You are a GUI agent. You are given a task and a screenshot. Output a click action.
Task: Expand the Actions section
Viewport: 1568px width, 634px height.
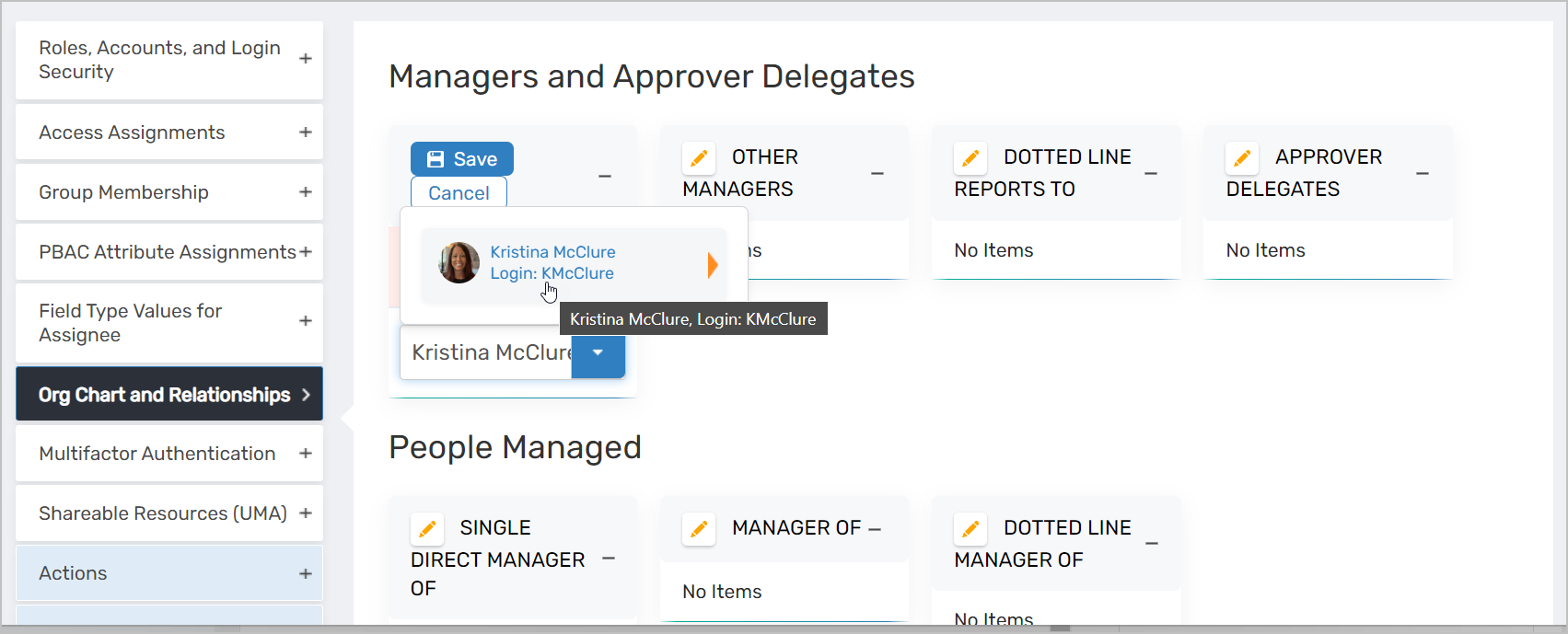point(306,573)
